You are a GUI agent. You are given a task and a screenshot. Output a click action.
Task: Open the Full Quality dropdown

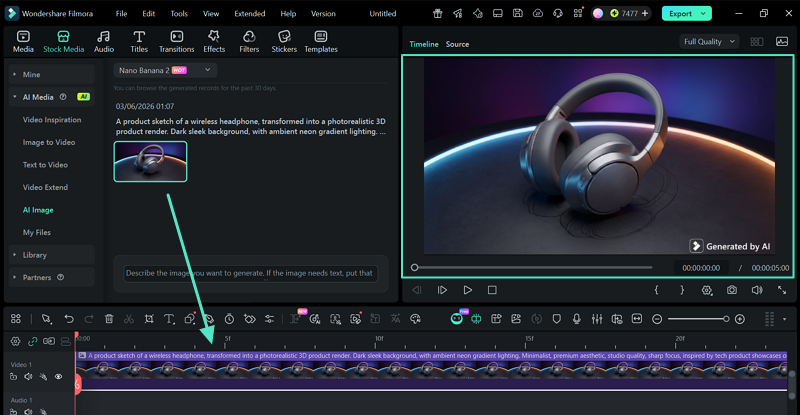(x=709, y=42)
